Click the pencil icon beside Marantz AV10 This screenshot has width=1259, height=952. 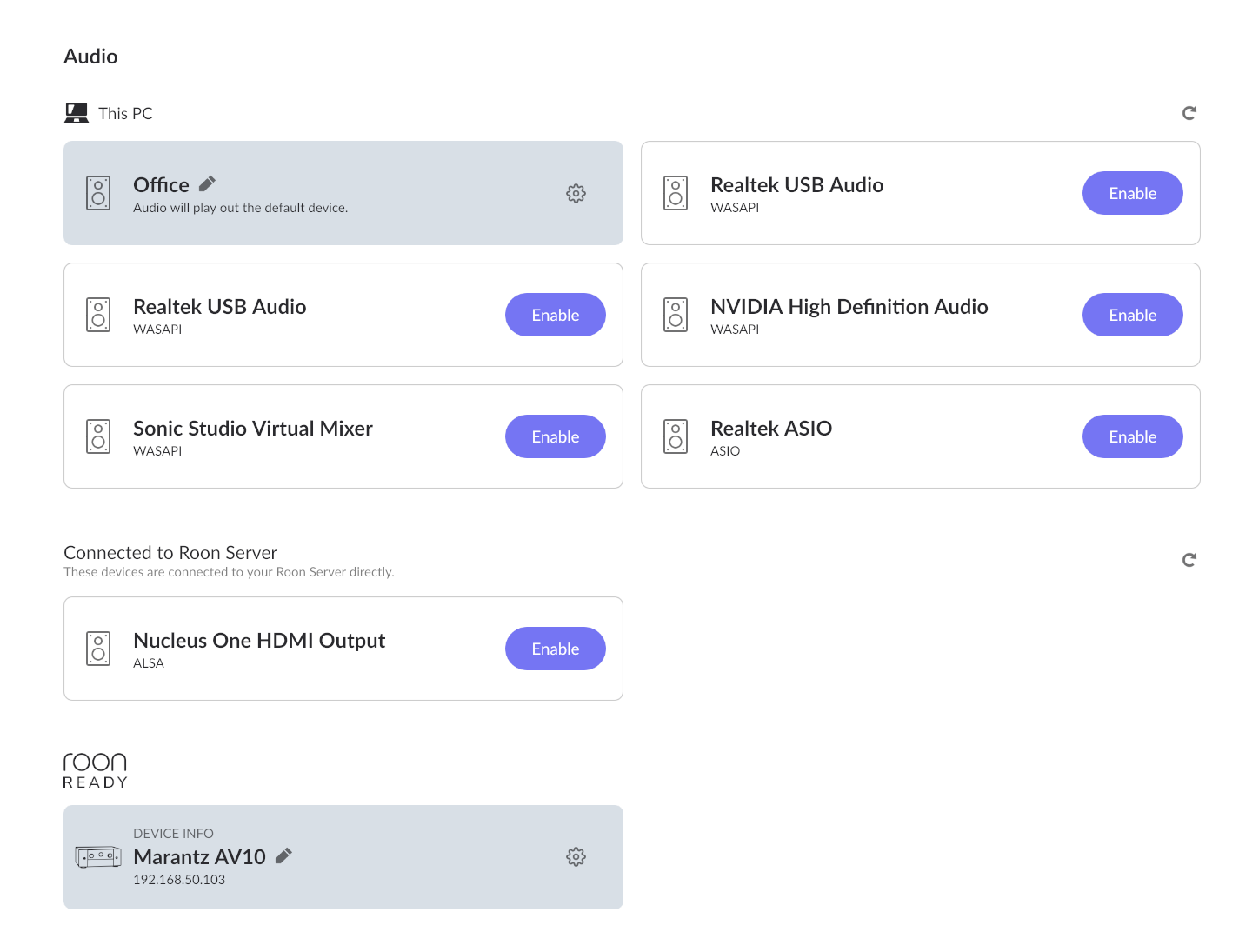pos(283,856)
